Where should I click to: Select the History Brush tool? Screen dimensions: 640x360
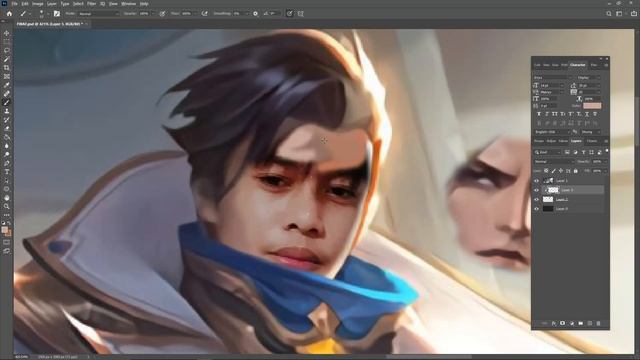(7, 120)
